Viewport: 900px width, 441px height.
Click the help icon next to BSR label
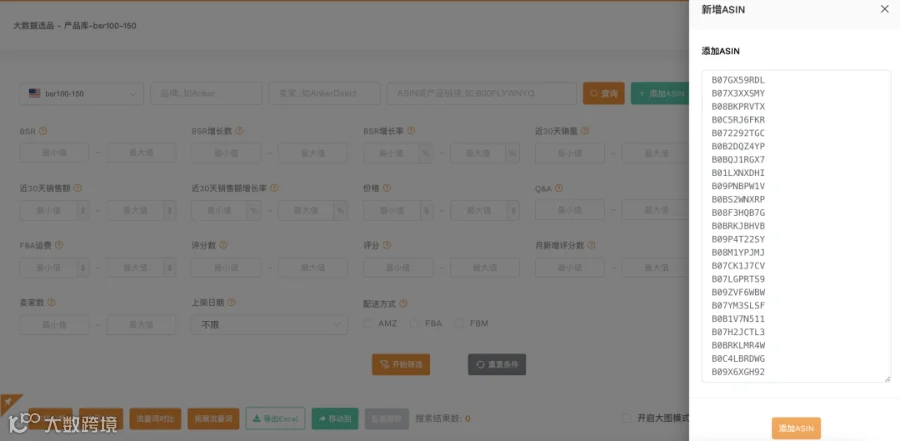click(x=43, y=131)
